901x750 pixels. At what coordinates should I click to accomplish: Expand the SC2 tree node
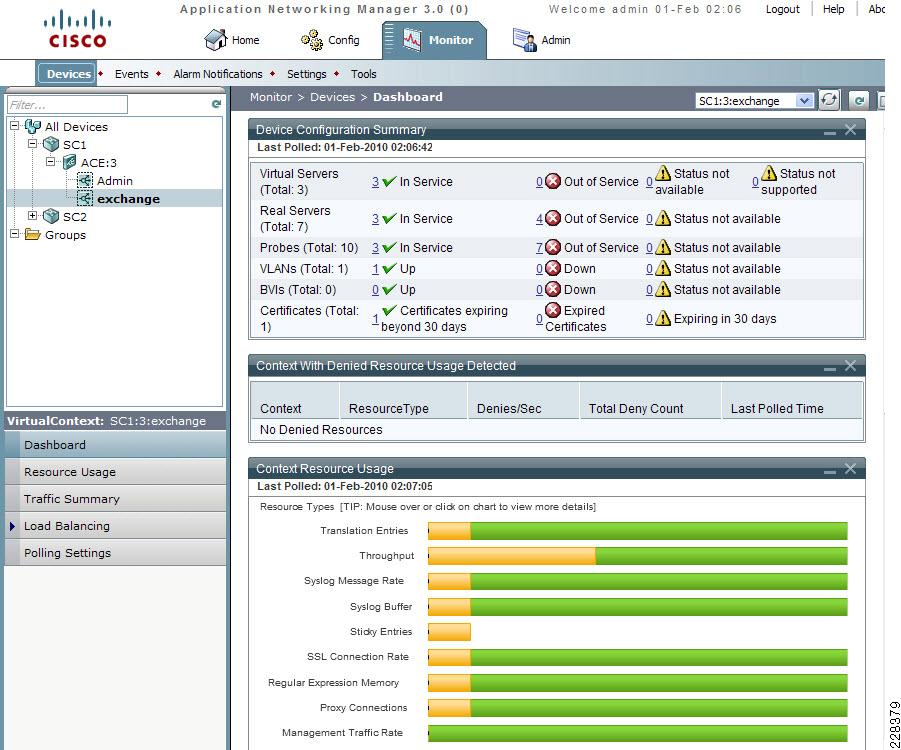33,216
